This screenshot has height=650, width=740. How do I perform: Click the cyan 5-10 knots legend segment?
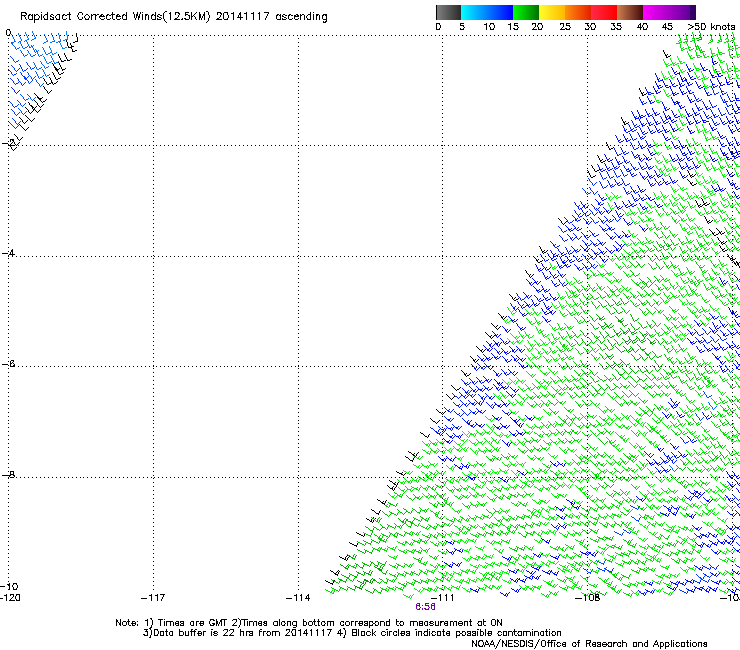[474, 12]
